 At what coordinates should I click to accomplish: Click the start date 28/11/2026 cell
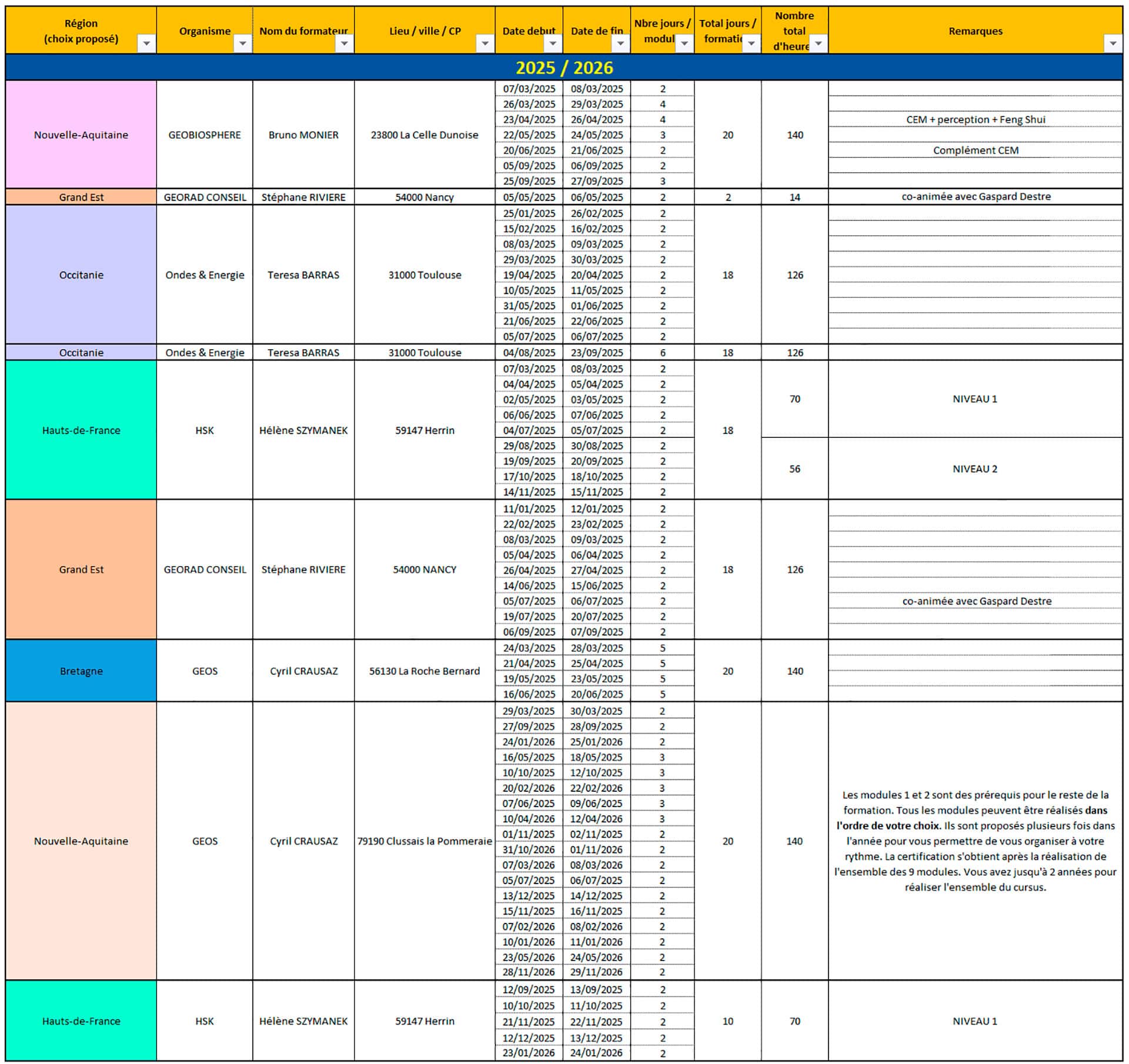coord(529,972)
